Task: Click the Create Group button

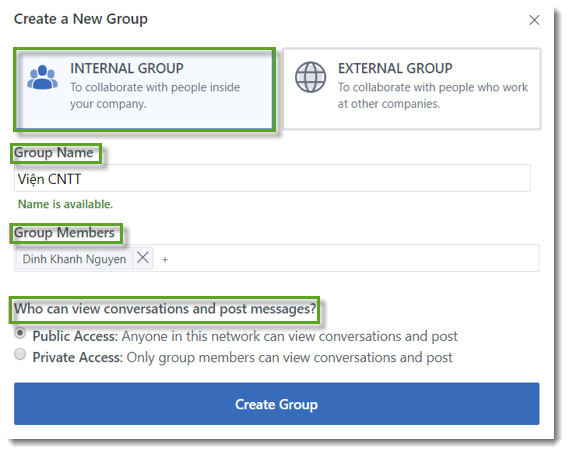Action: (x=277, y=404)
